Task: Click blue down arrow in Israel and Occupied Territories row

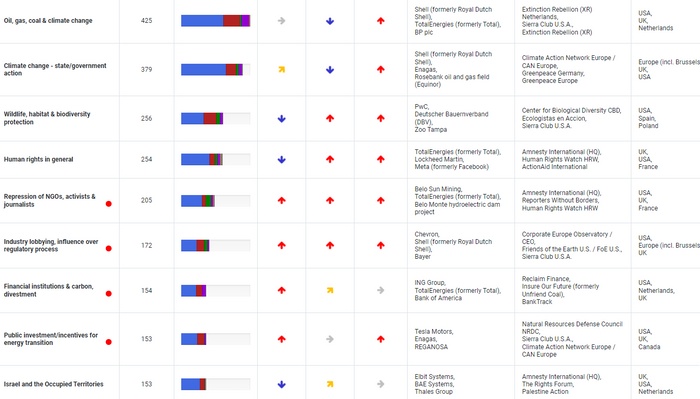Action: pyautogui.click(x=282, y=384)
